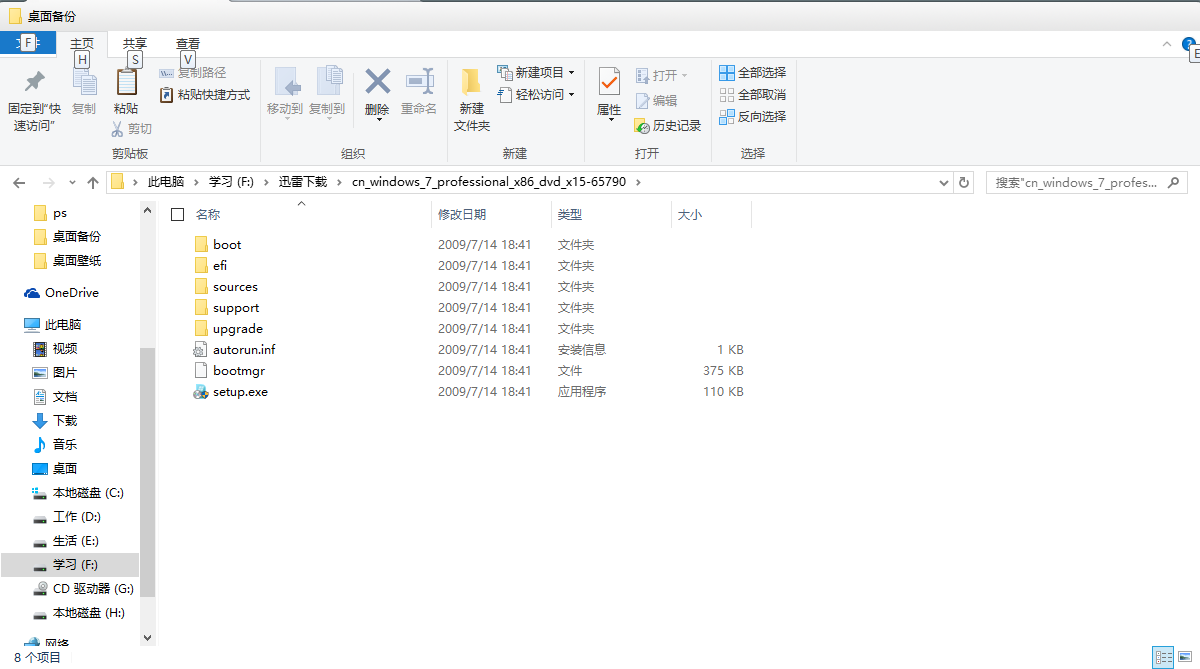Screen dimensions: 1200x669
Task: Switch to large icons view at bottom right
Action: [1186, 657]
